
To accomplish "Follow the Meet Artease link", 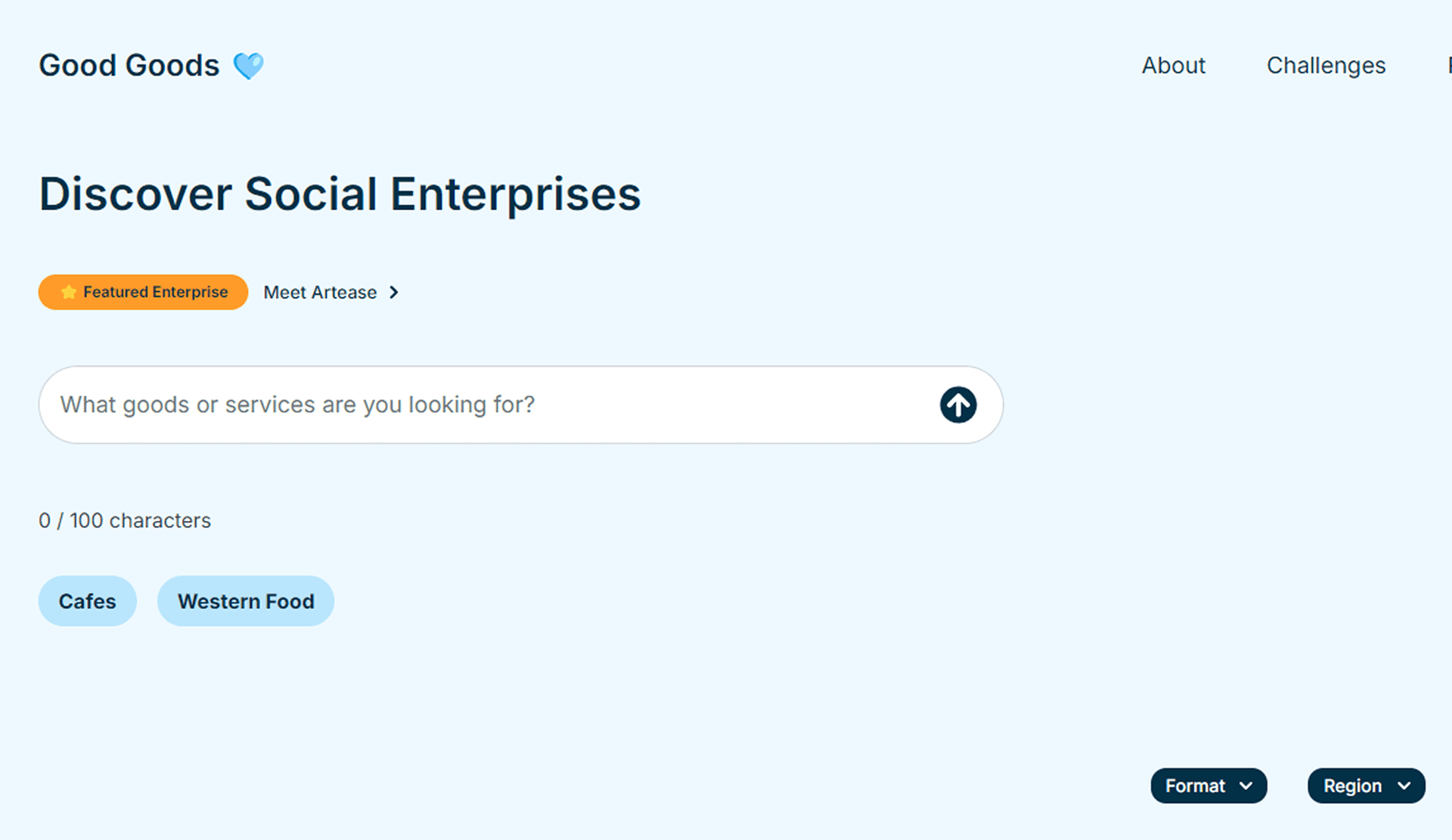I will (331, 293).
